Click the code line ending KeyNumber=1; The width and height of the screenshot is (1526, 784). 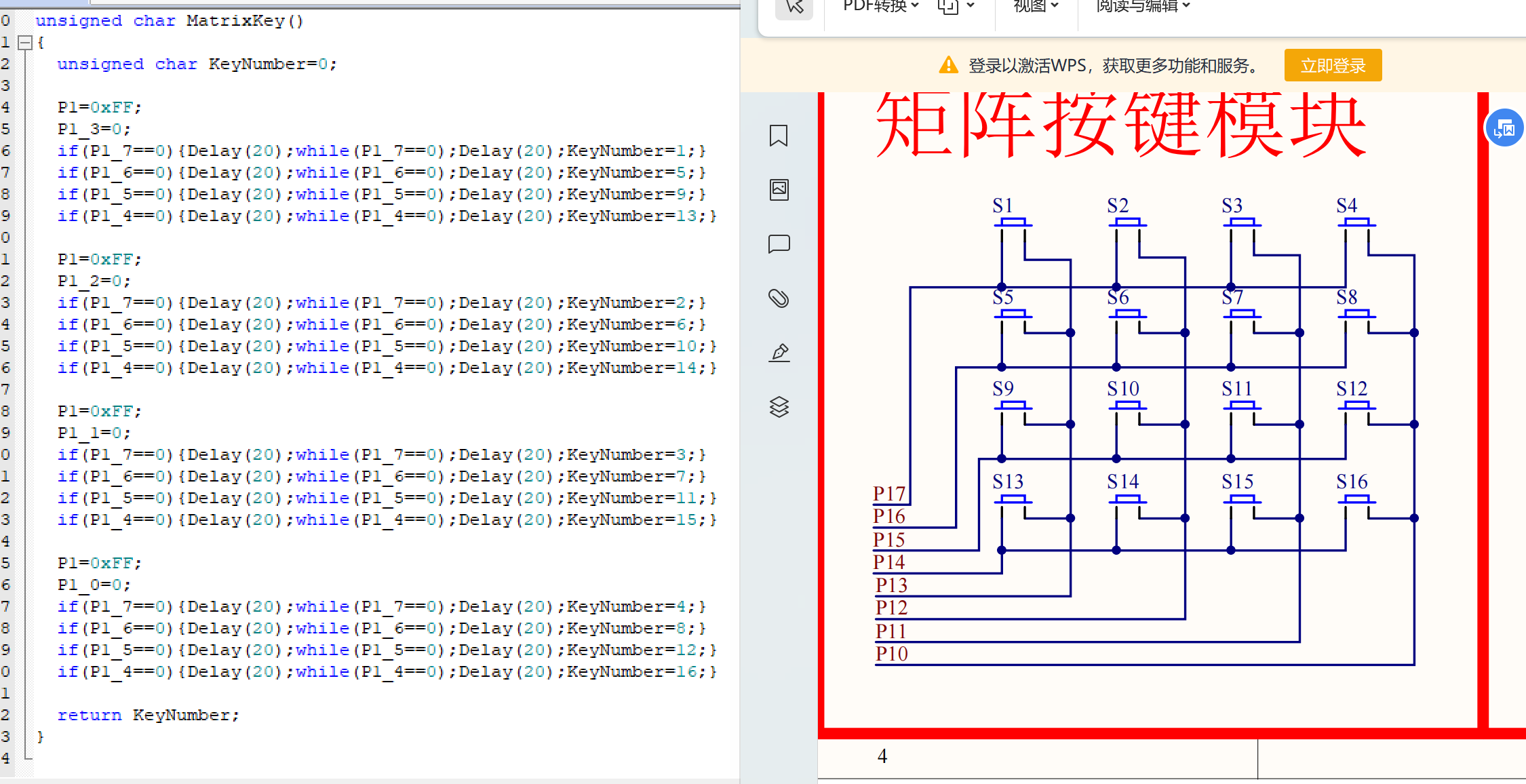pos(382,151)
